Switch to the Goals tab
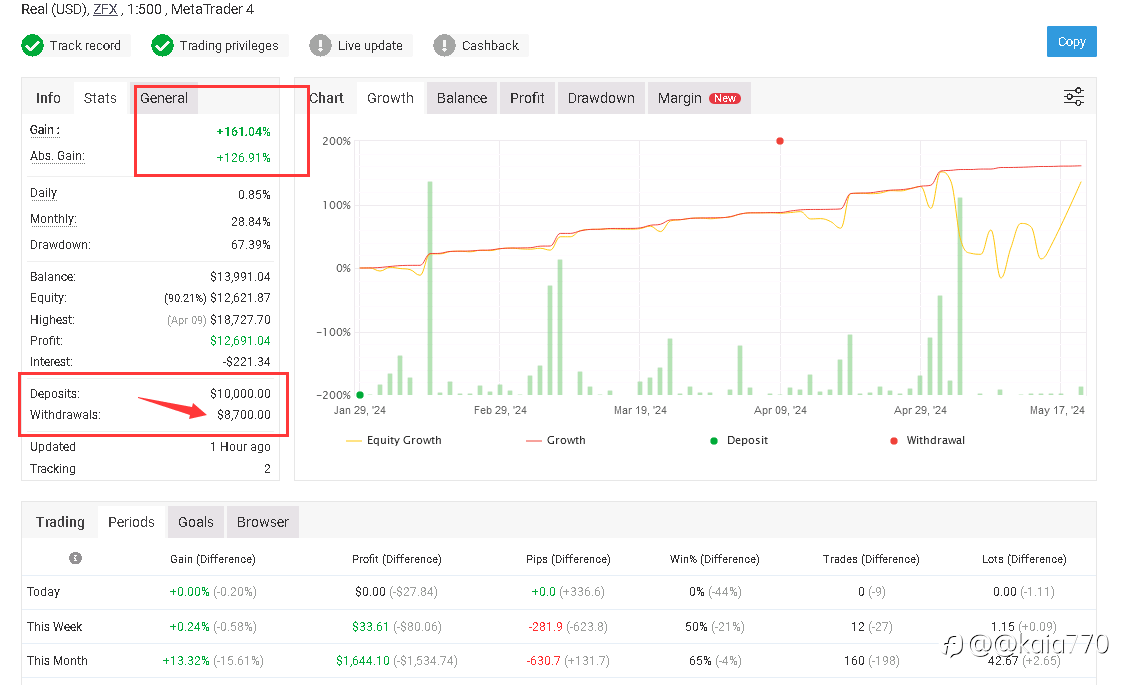 point(196,522)
